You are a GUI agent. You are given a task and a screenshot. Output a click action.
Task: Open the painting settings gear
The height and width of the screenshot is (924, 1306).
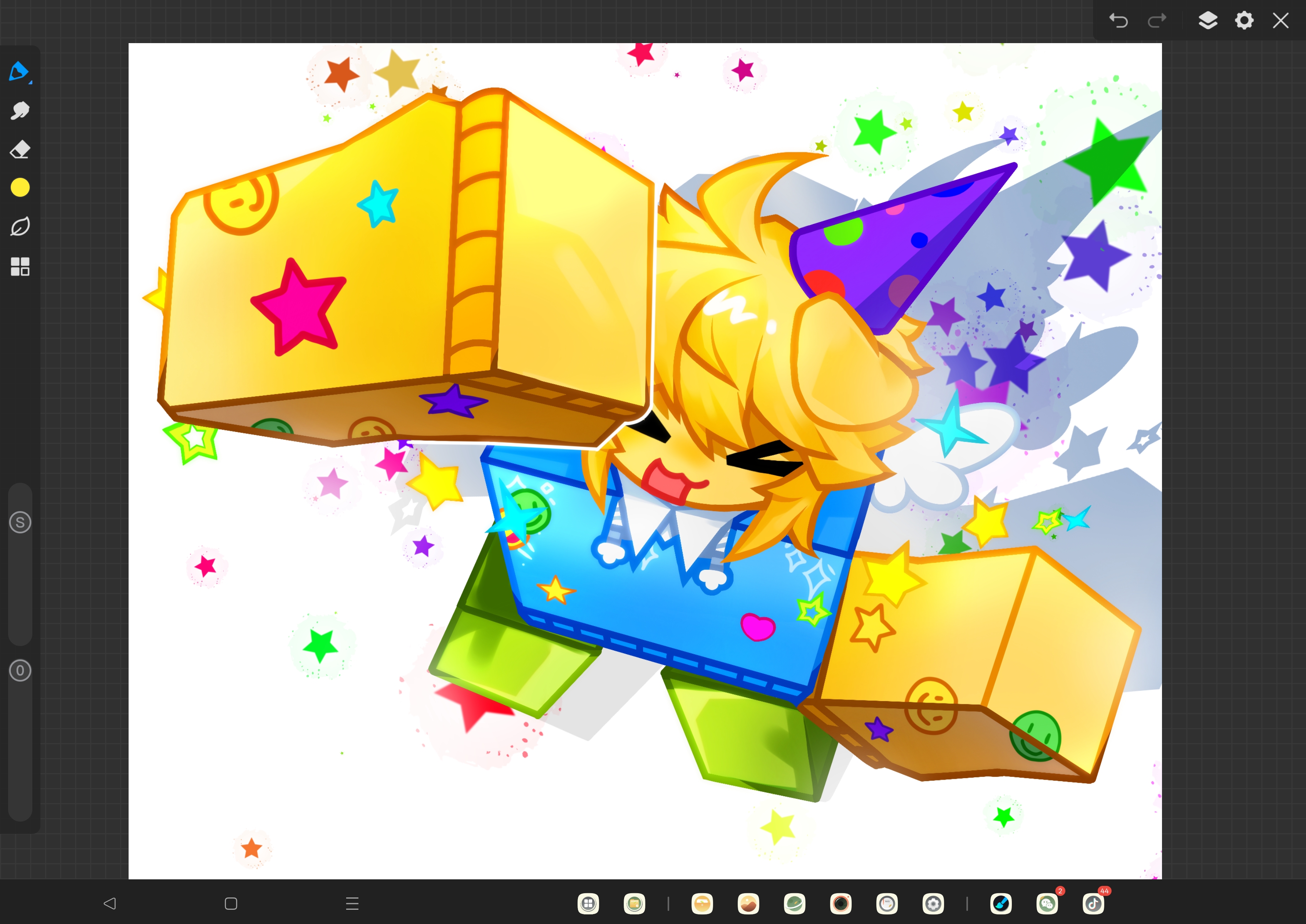coord(1244,20)
